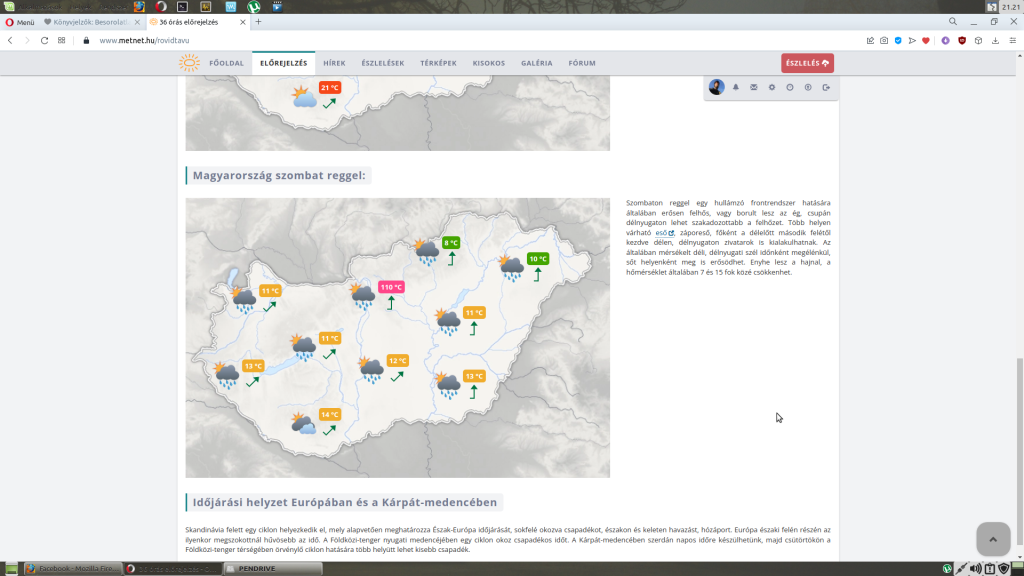Click the logout icon in user panel

pos(826,87)
